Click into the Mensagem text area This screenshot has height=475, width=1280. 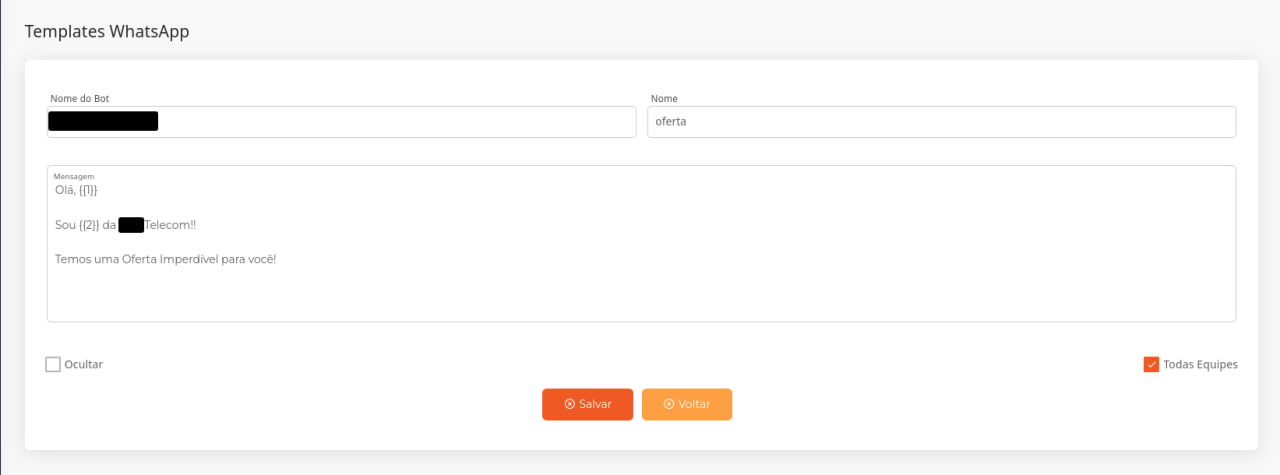click(641, 244)
